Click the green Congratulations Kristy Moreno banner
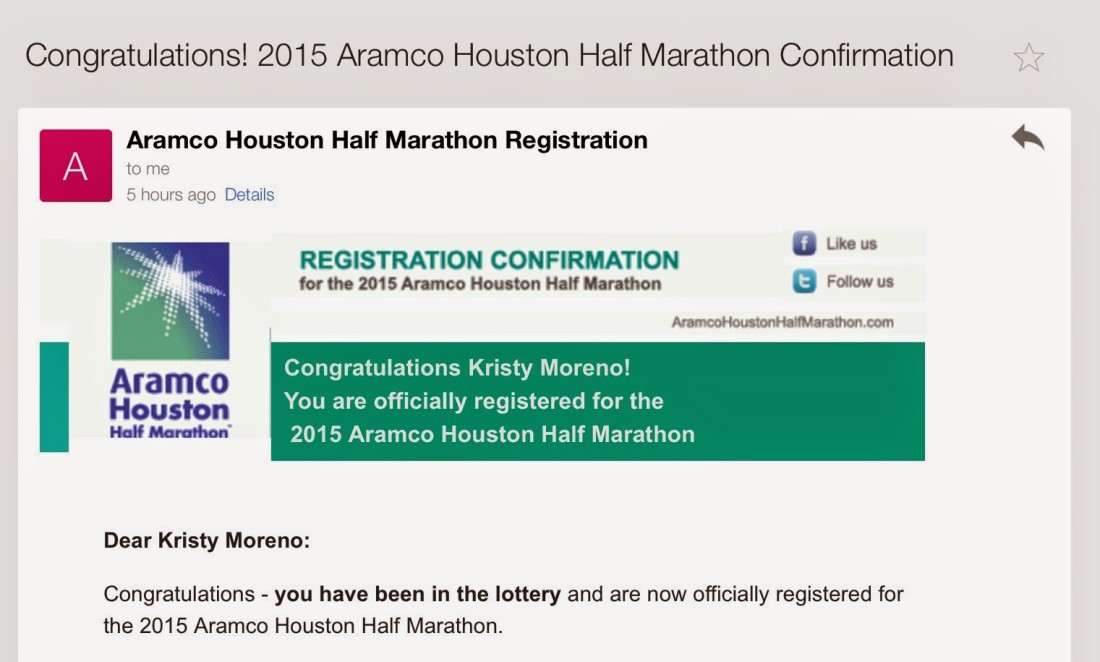 [598, 401]
